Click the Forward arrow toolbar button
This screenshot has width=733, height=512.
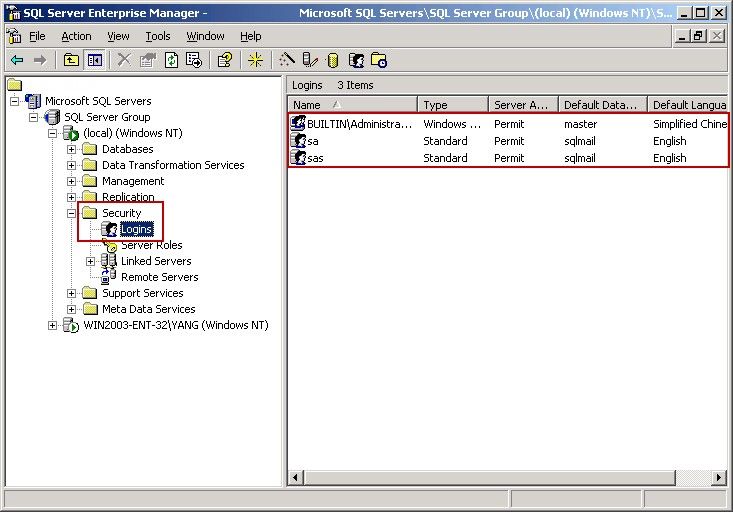(40, 60)
